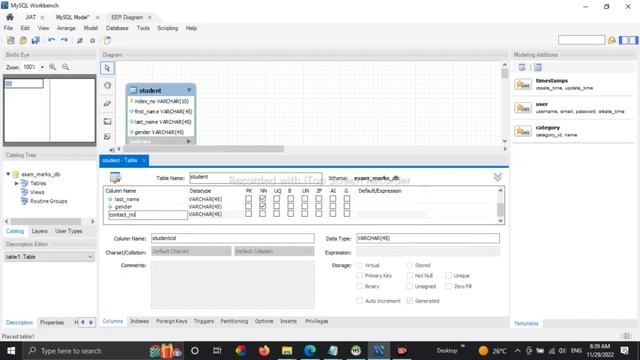Switch to the Inserts tab
The height and width of the screenshot is (360, 640).
tap(288, 321)
